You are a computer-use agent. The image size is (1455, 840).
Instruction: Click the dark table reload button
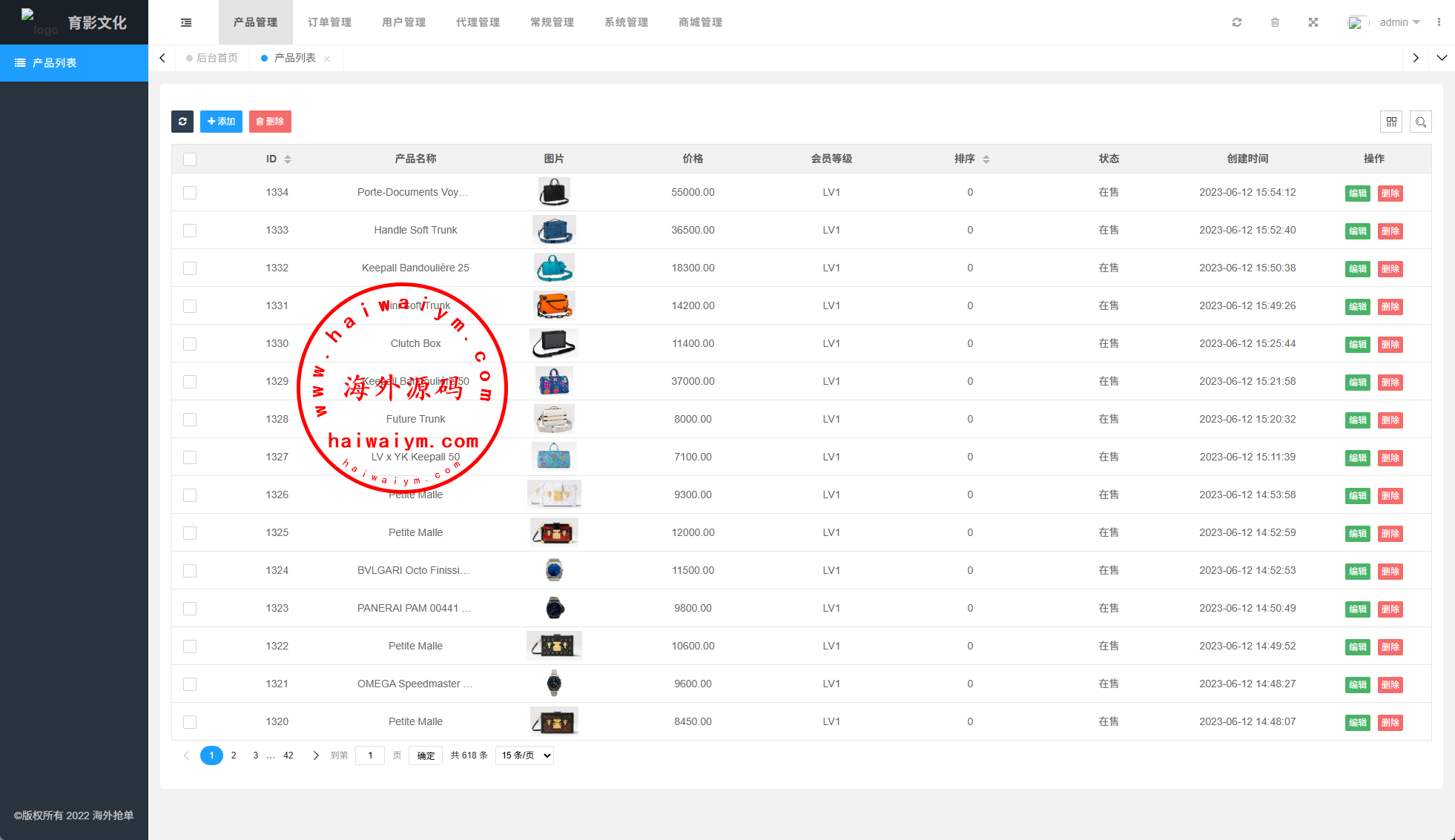(182, 122)
